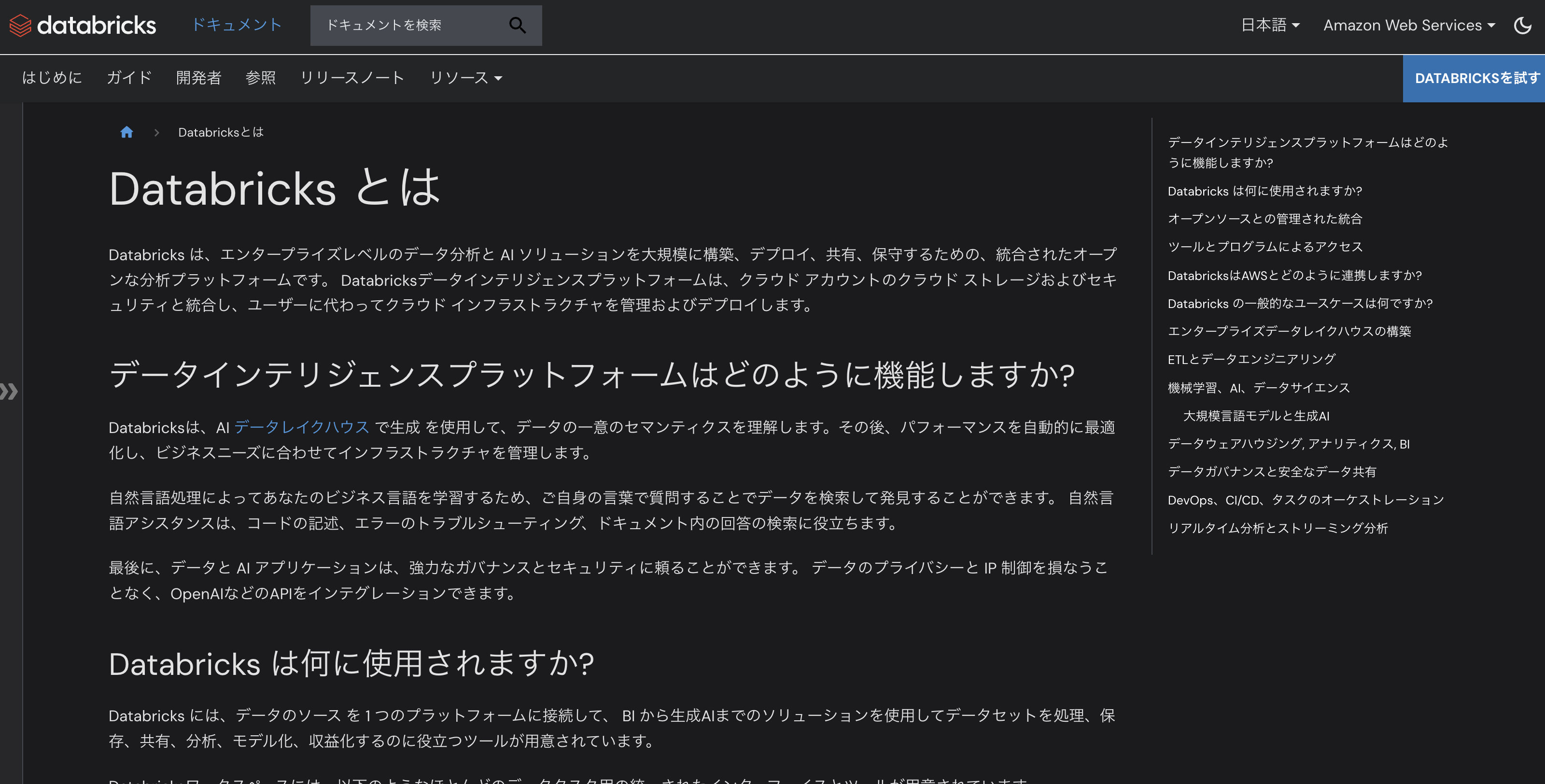Viewport: 1545px width, 784px height.
Task: Click the search magnifier icon
Action: click(x=517, y=25)
